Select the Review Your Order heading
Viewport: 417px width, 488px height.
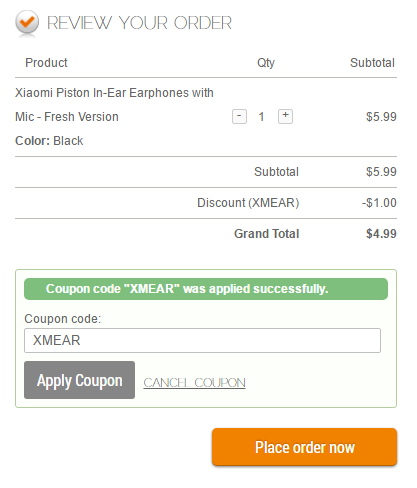pos(139,23)
